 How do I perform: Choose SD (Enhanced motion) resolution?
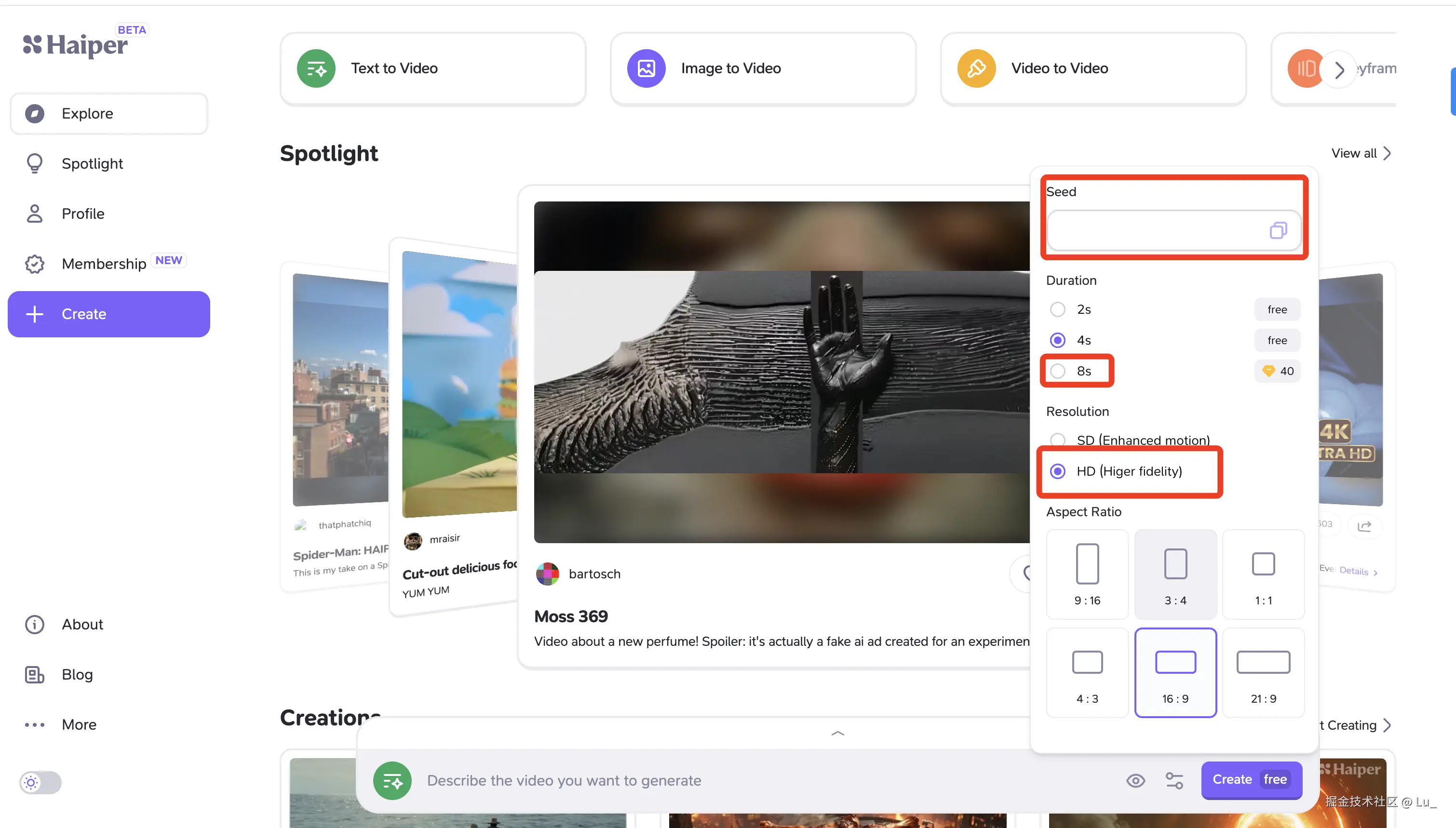[1057, 440]
